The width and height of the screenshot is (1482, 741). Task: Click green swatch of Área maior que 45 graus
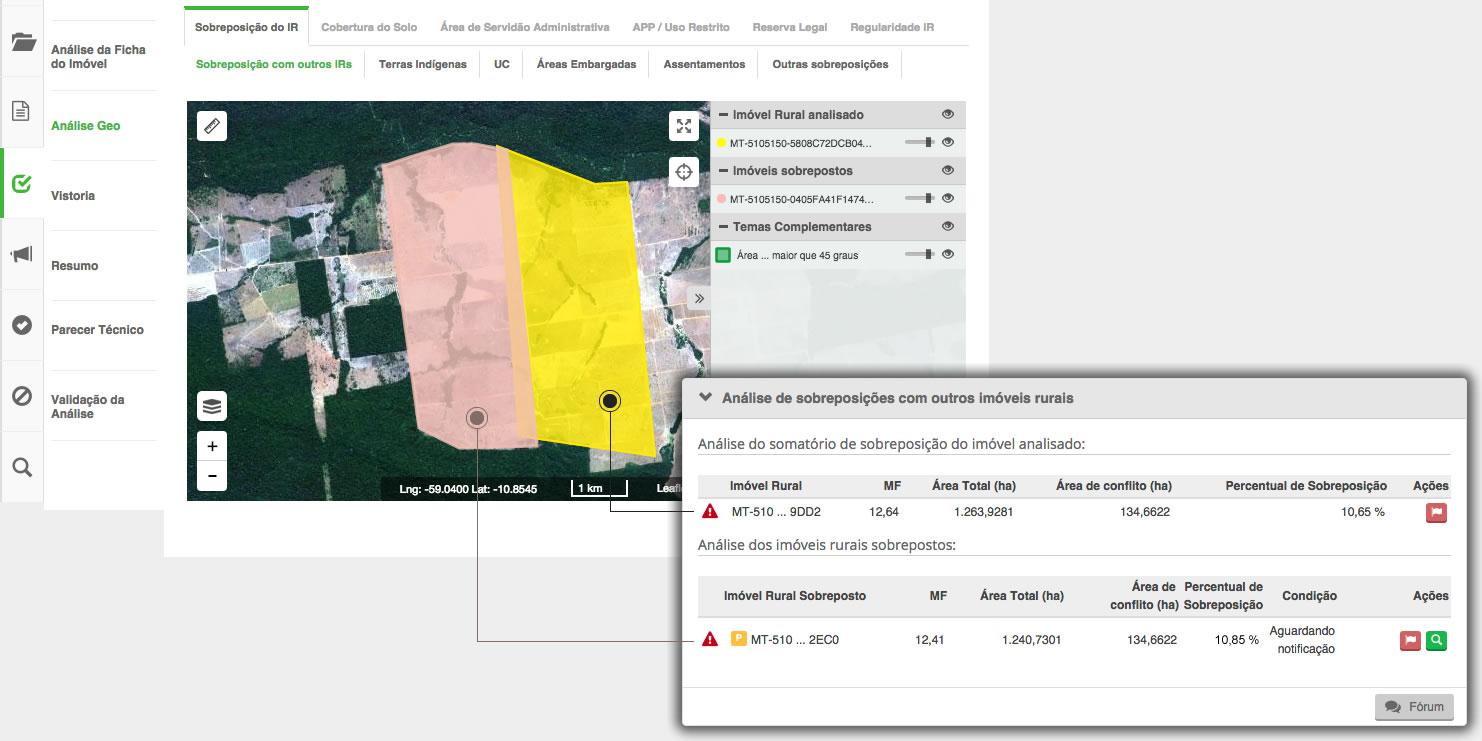(x=723, y=255)
